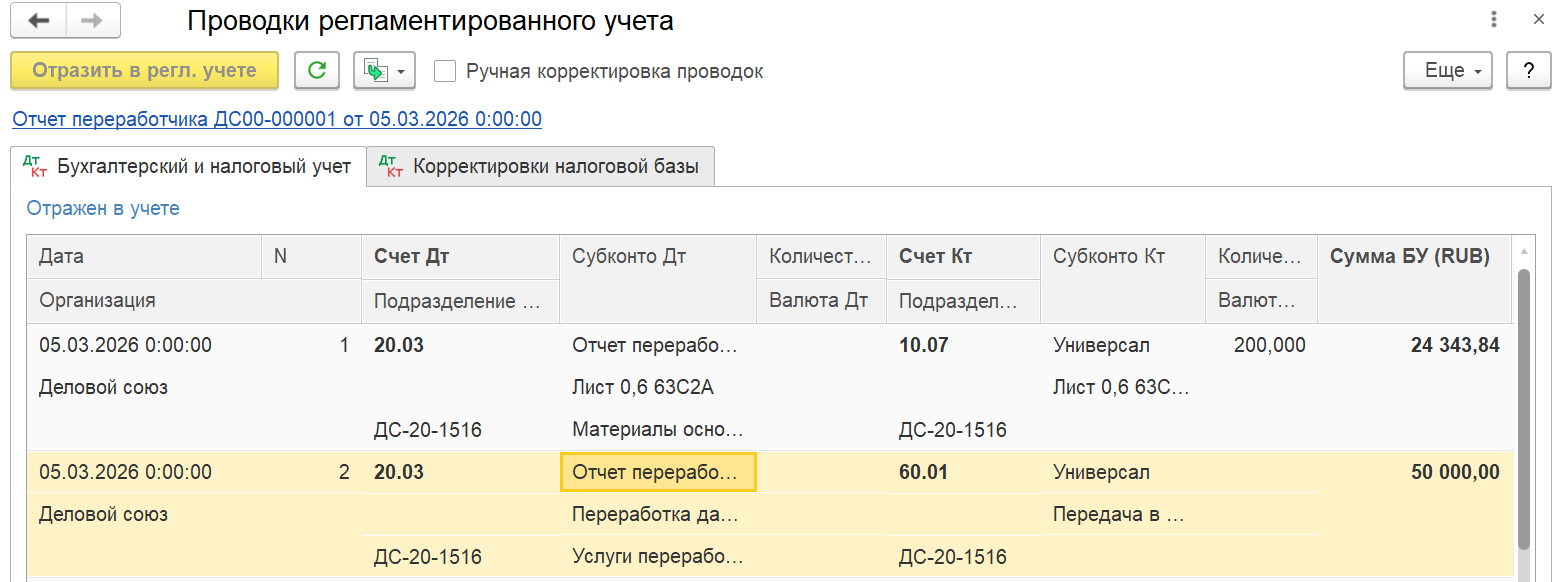This screenshot has width=1561, height=582.
Task: Click the Счет Дт column header
Action: click(x=460, y=257)
